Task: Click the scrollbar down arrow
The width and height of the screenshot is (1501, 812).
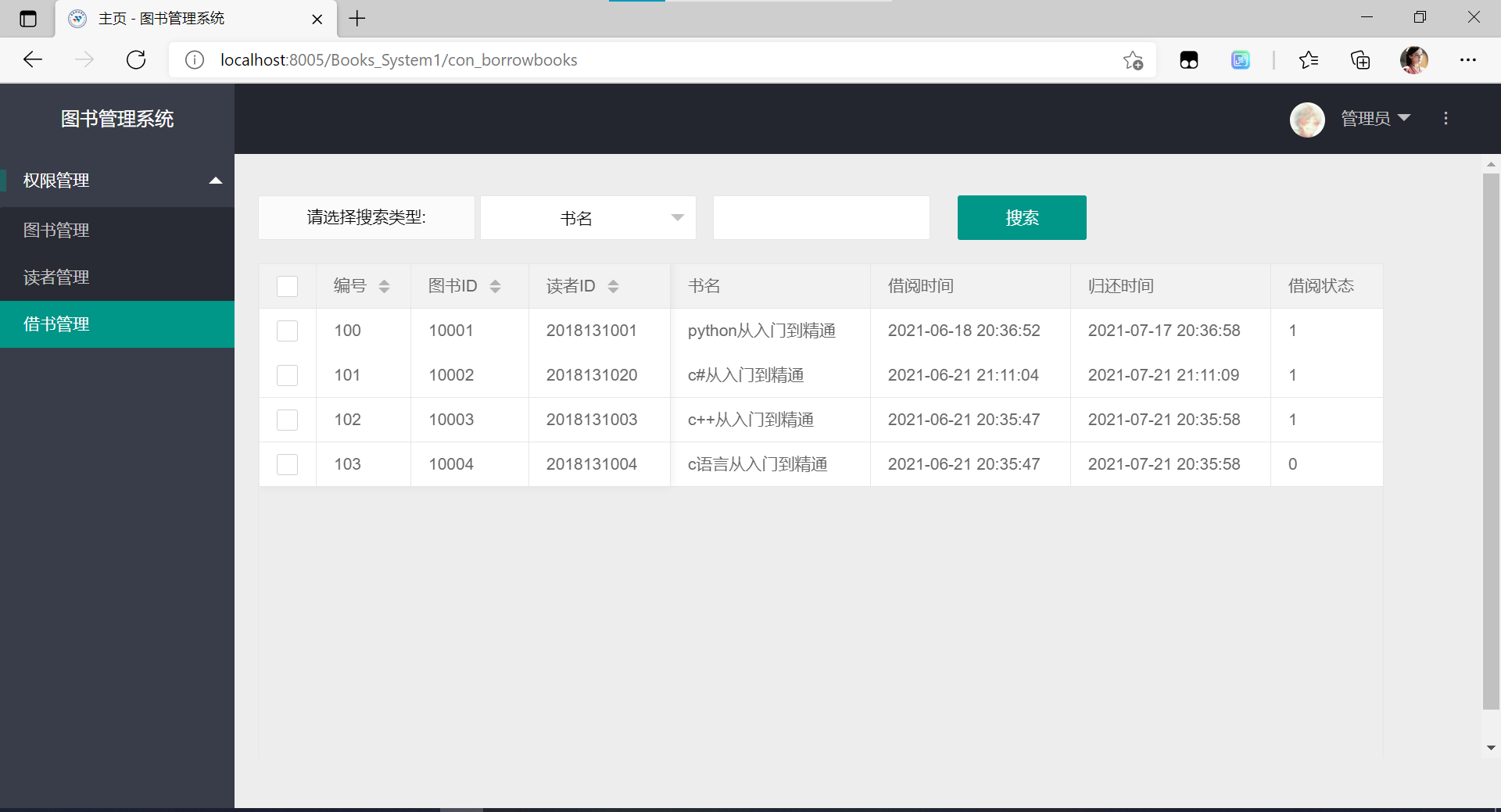Action: (1491, 748)
